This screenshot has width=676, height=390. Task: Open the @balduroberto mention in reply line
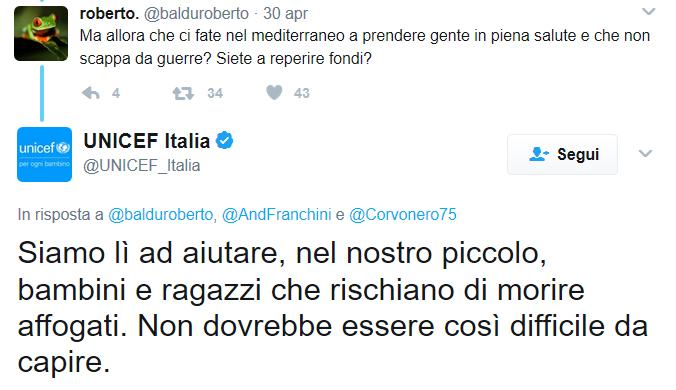[160, 215]
